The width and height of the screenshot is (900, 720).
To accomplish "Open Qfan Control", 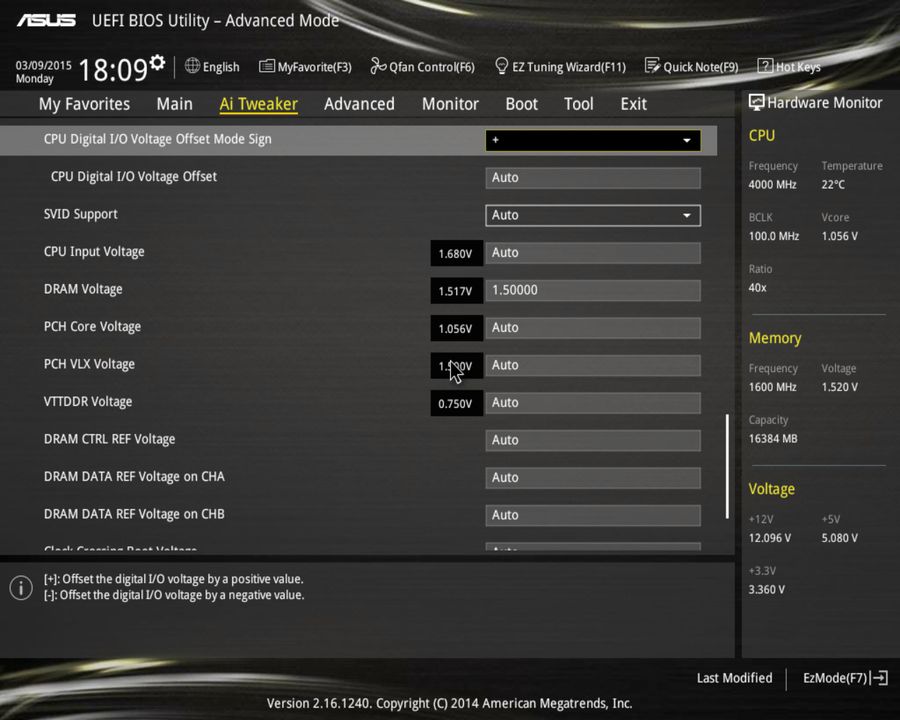I will tap(422, 66).
